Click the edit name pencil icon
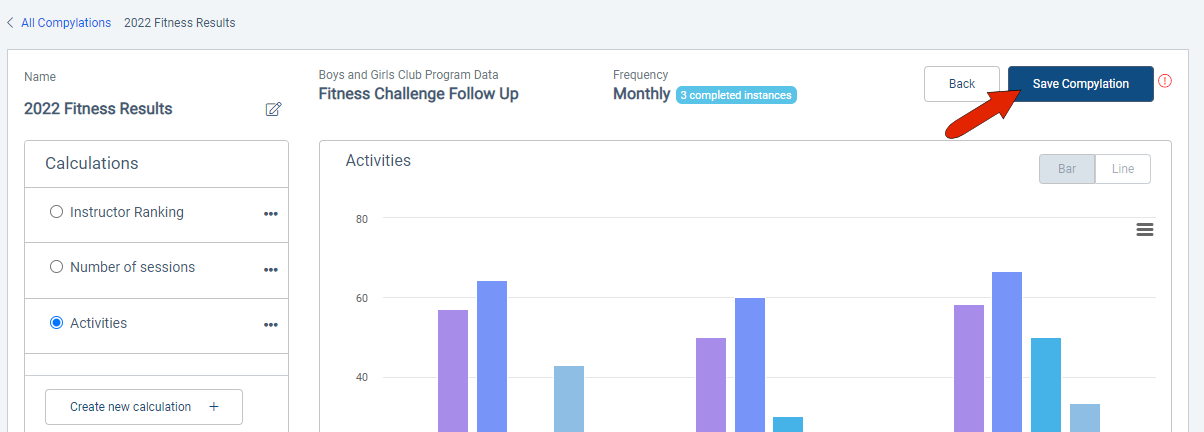 (x=273, y=109)
